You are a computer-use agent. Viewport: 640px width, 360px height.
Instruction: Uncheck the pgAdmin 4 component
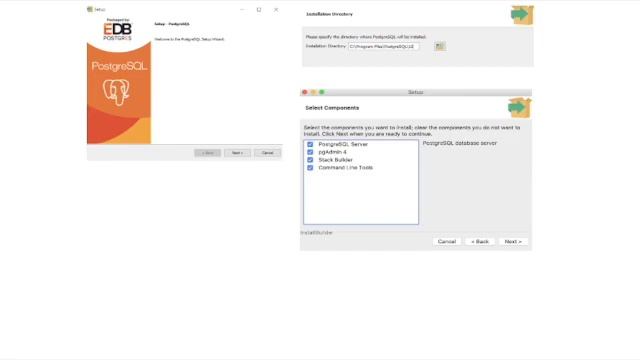pyautogui.click(x=310, y=152)
